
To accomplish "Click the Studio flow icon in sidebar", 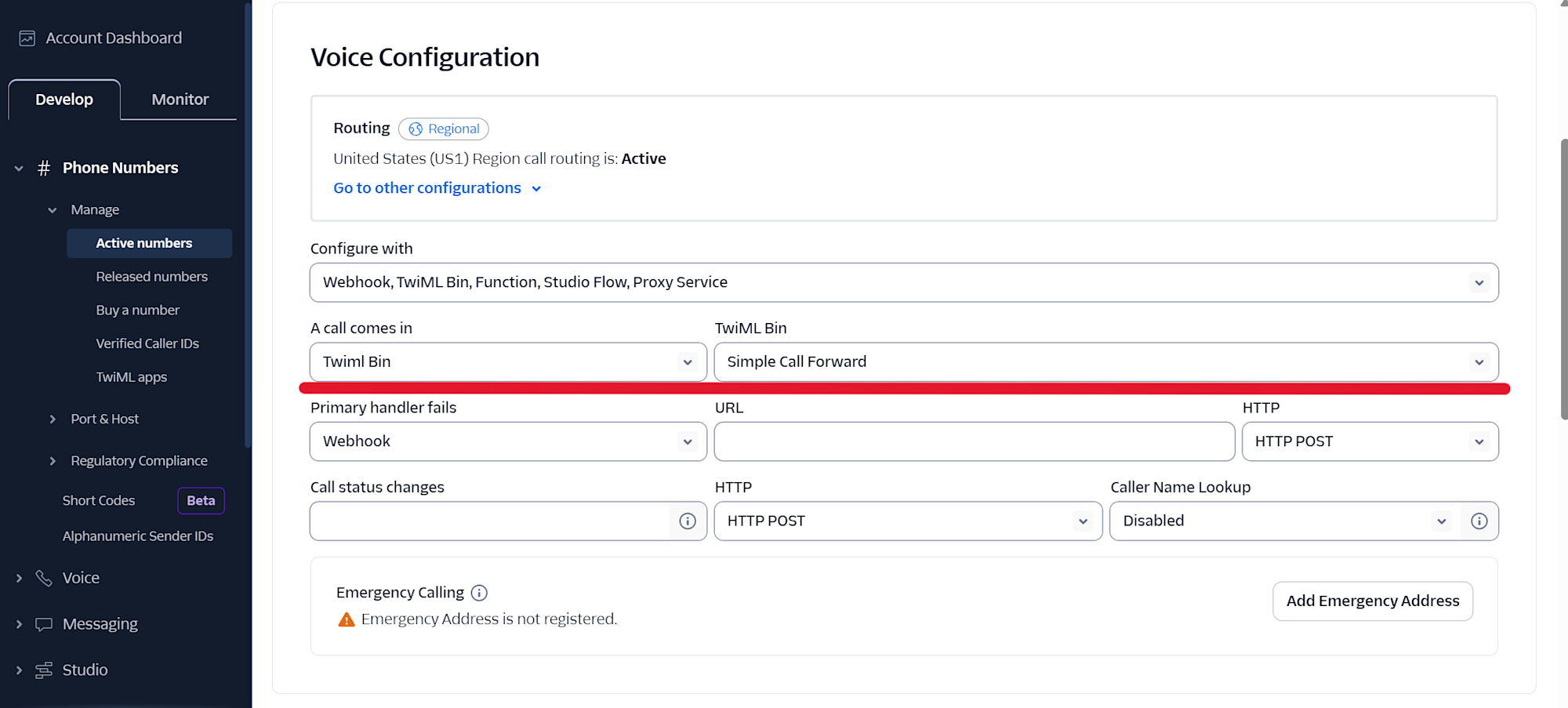I will (44, 670).
